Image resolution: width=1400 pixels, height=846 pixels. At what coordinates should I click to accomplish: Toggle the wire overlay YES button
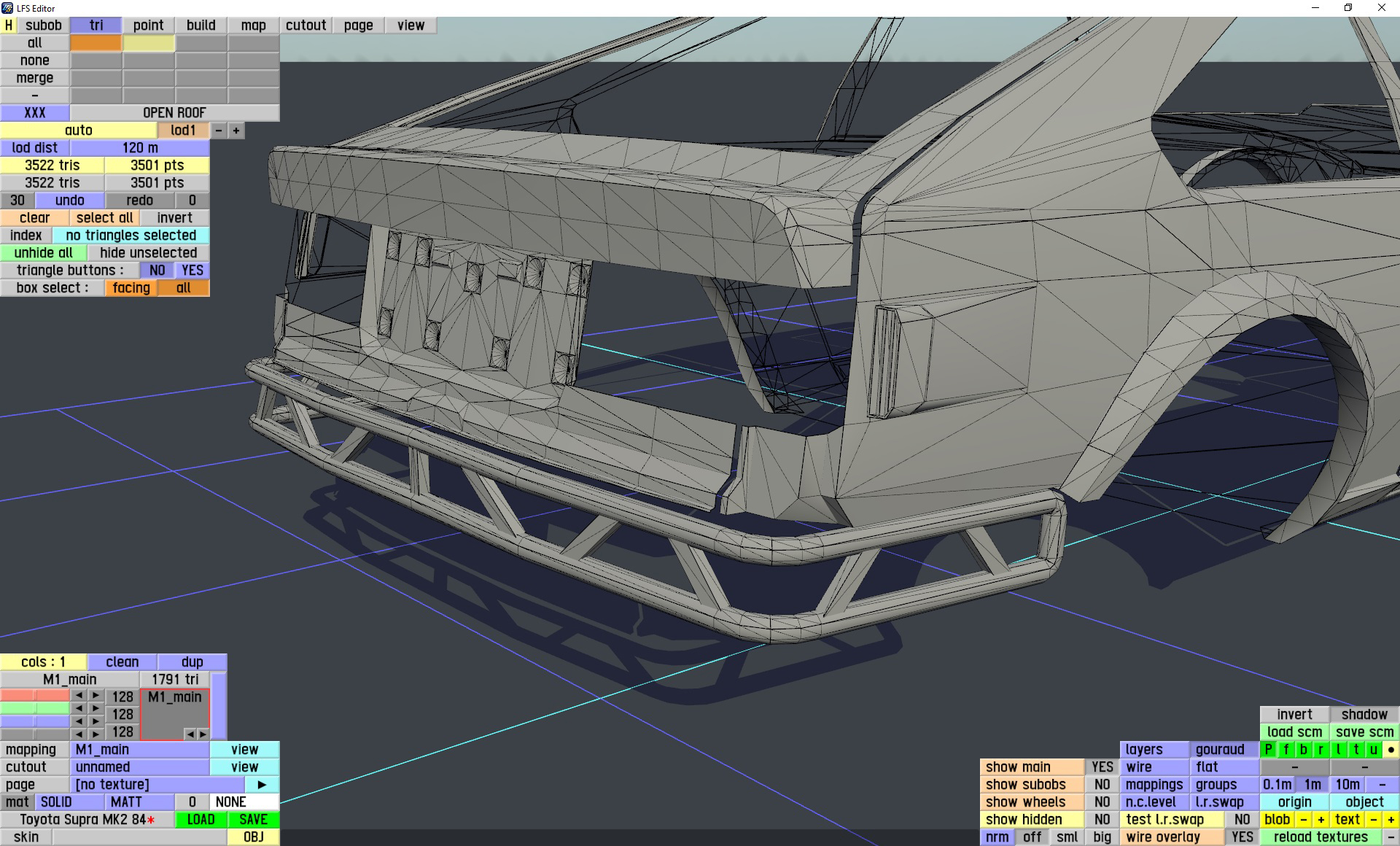click(x=1242, y=837)
